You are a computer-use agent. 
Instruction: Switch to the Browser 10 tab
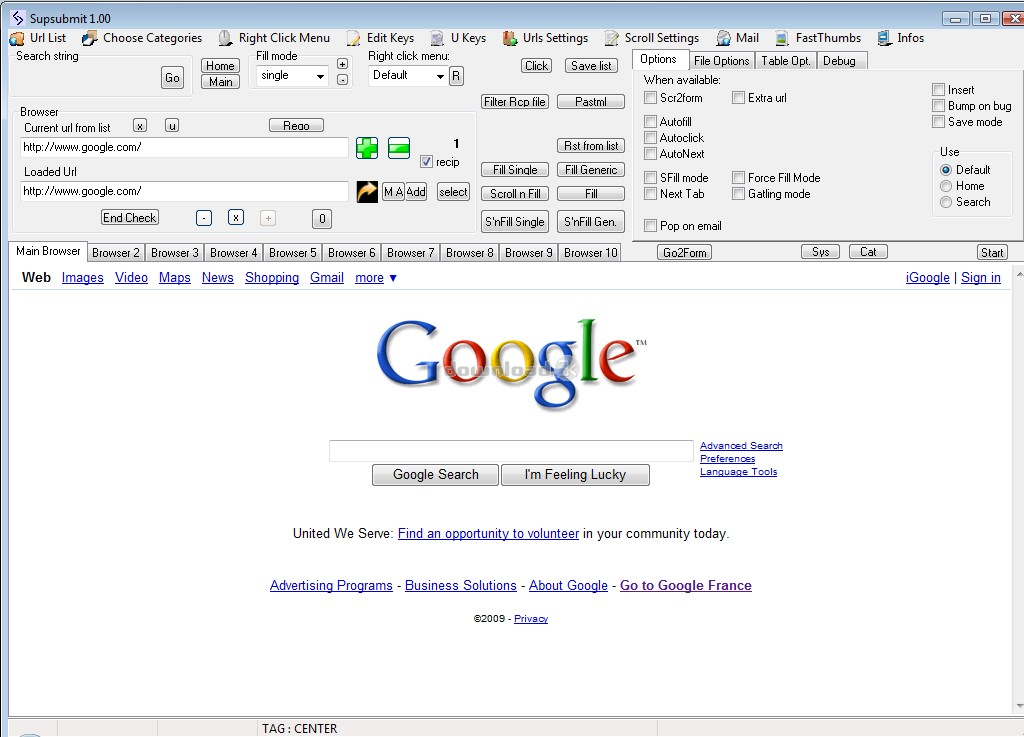(590, 253)
